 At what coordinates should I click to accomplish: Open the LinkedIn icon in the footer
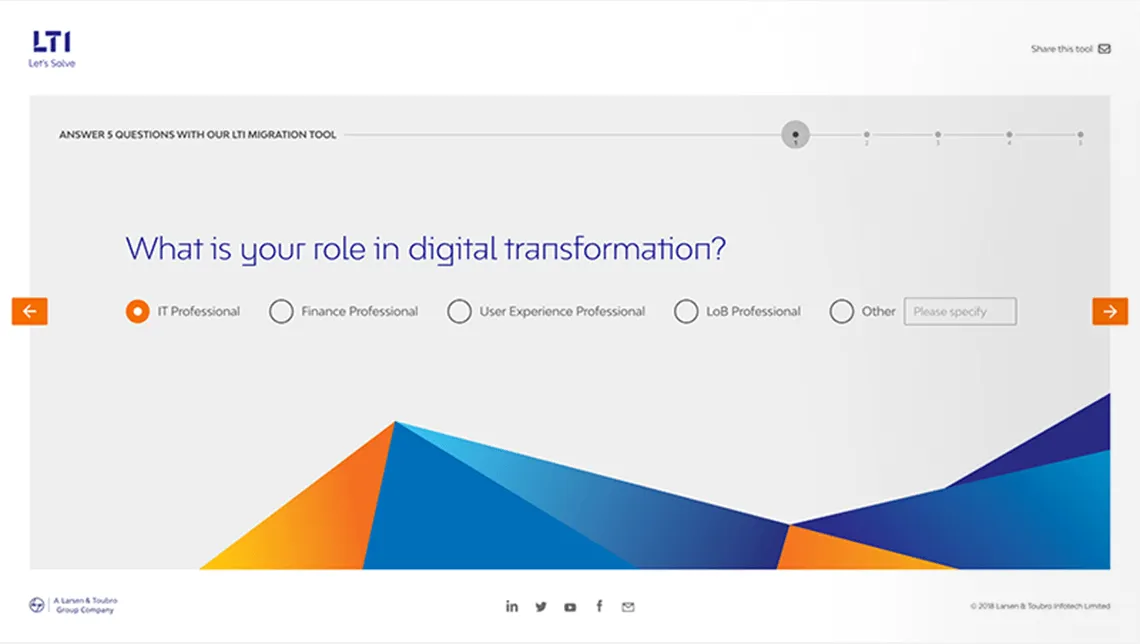pyautogui.click(x=512, y=606)
